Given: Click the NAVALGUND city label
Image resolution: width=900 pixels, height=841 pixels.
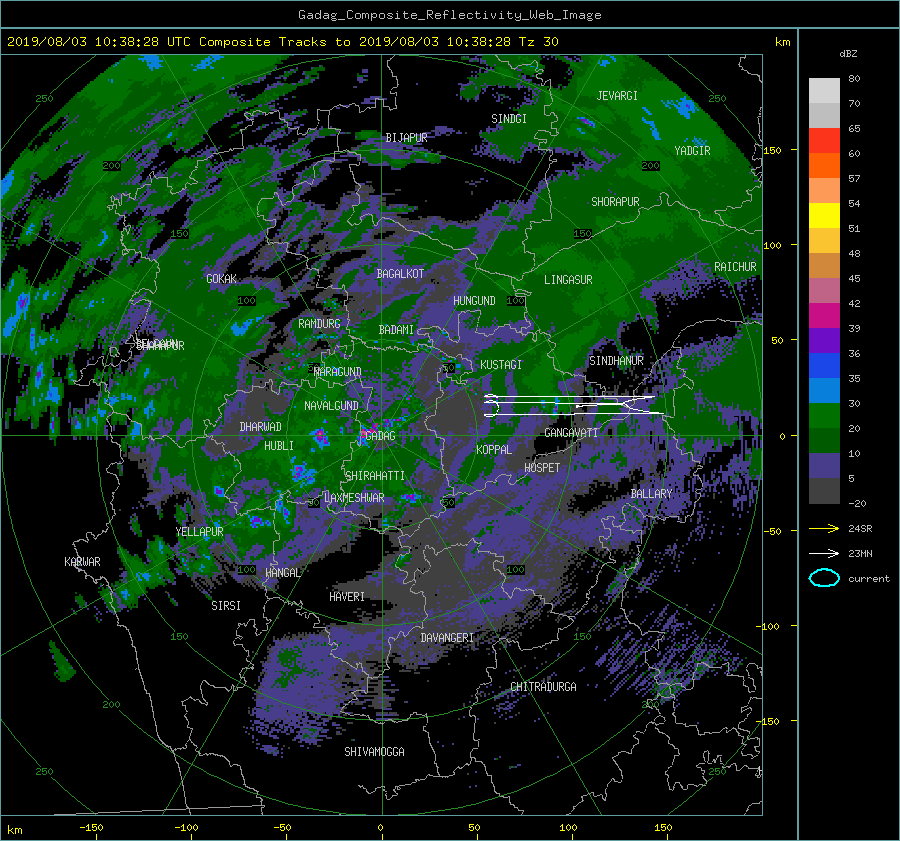Looking at the screenshot, I should pos(331,406).
